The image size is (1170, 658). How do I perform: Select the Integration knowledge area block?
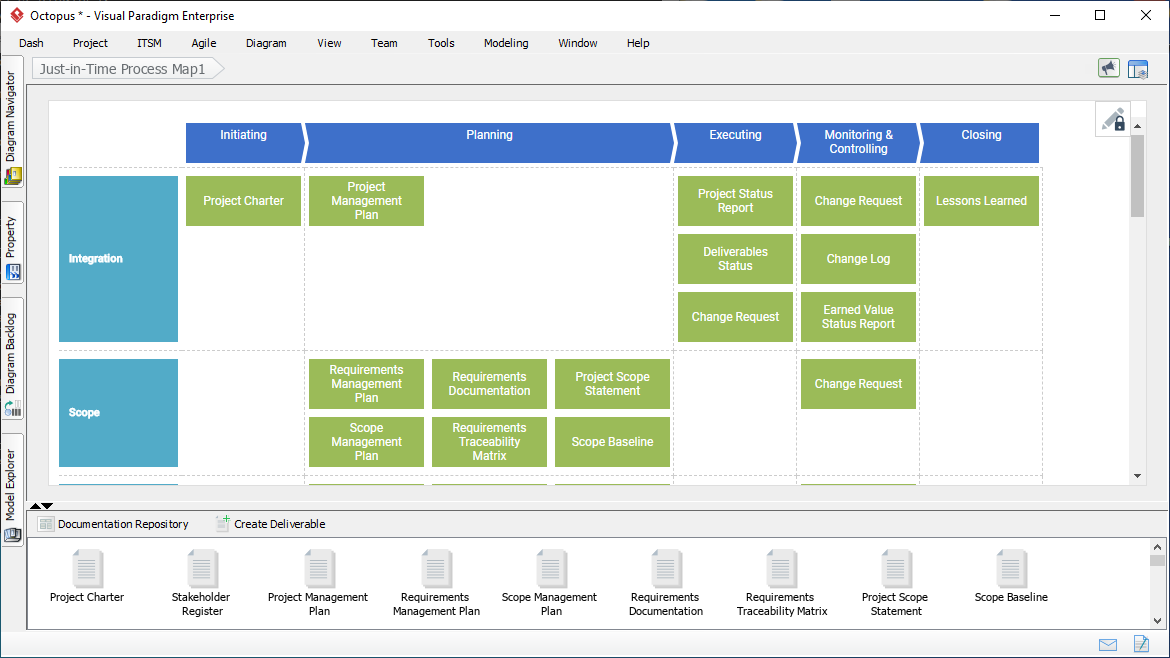coord(119,259)
